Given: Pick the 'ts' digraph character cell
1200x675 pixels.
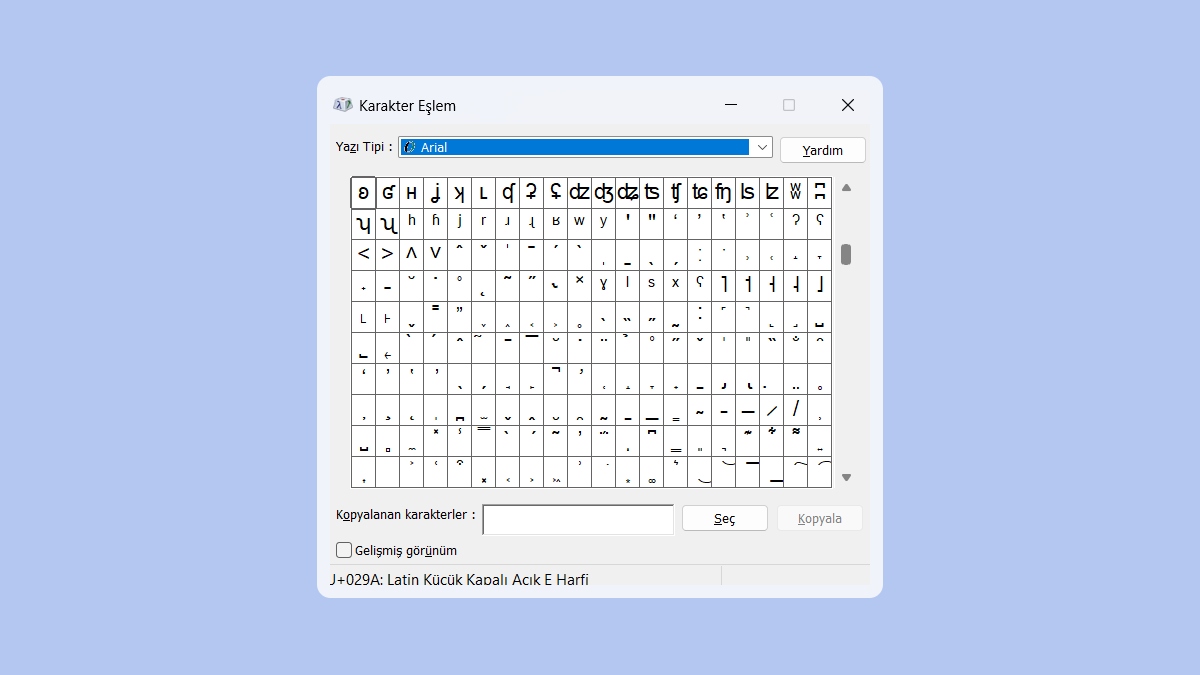Looking at the screenshot, I should 651,192.
